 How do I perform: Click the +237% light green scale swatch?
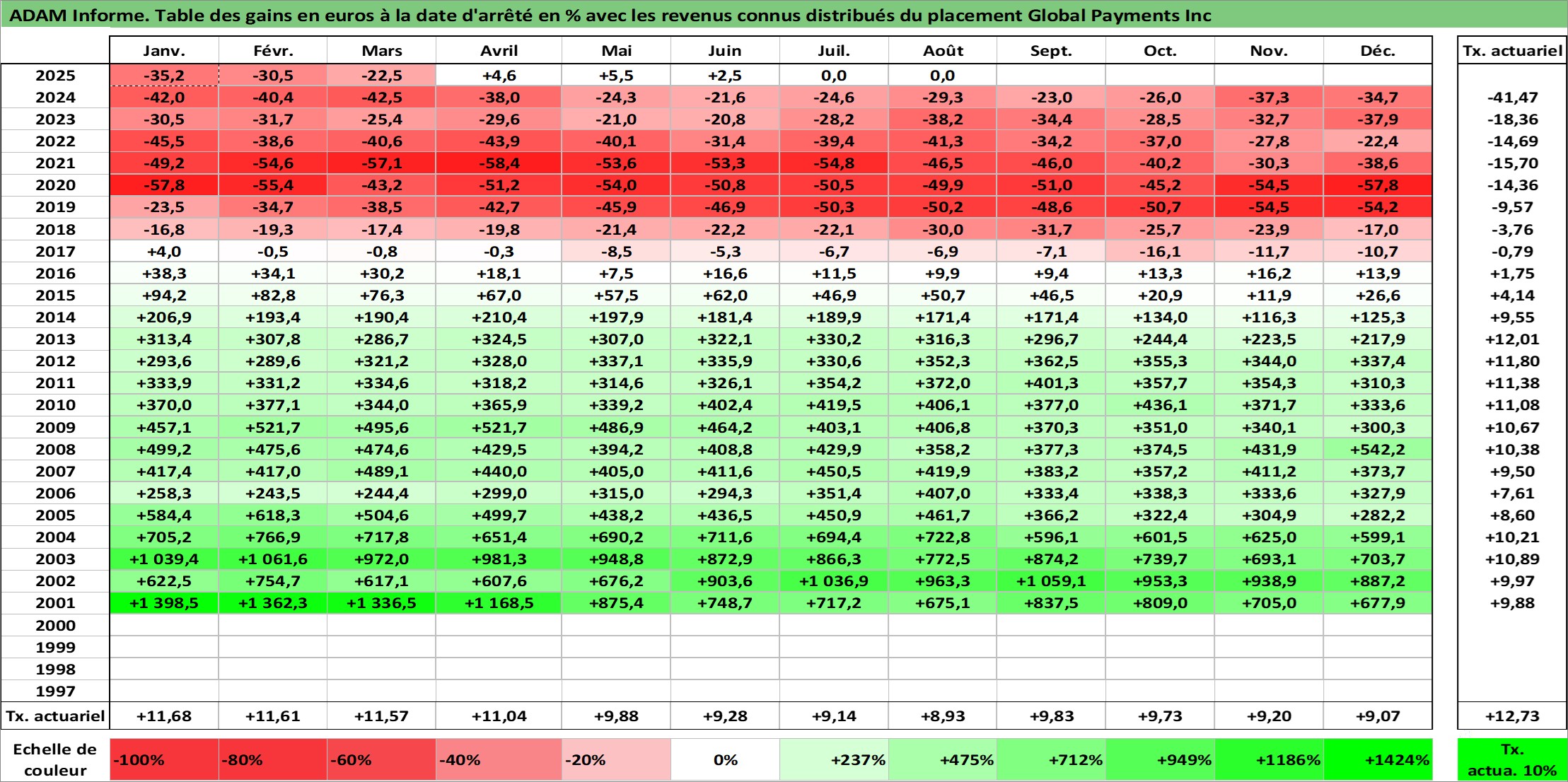[834, 760]
